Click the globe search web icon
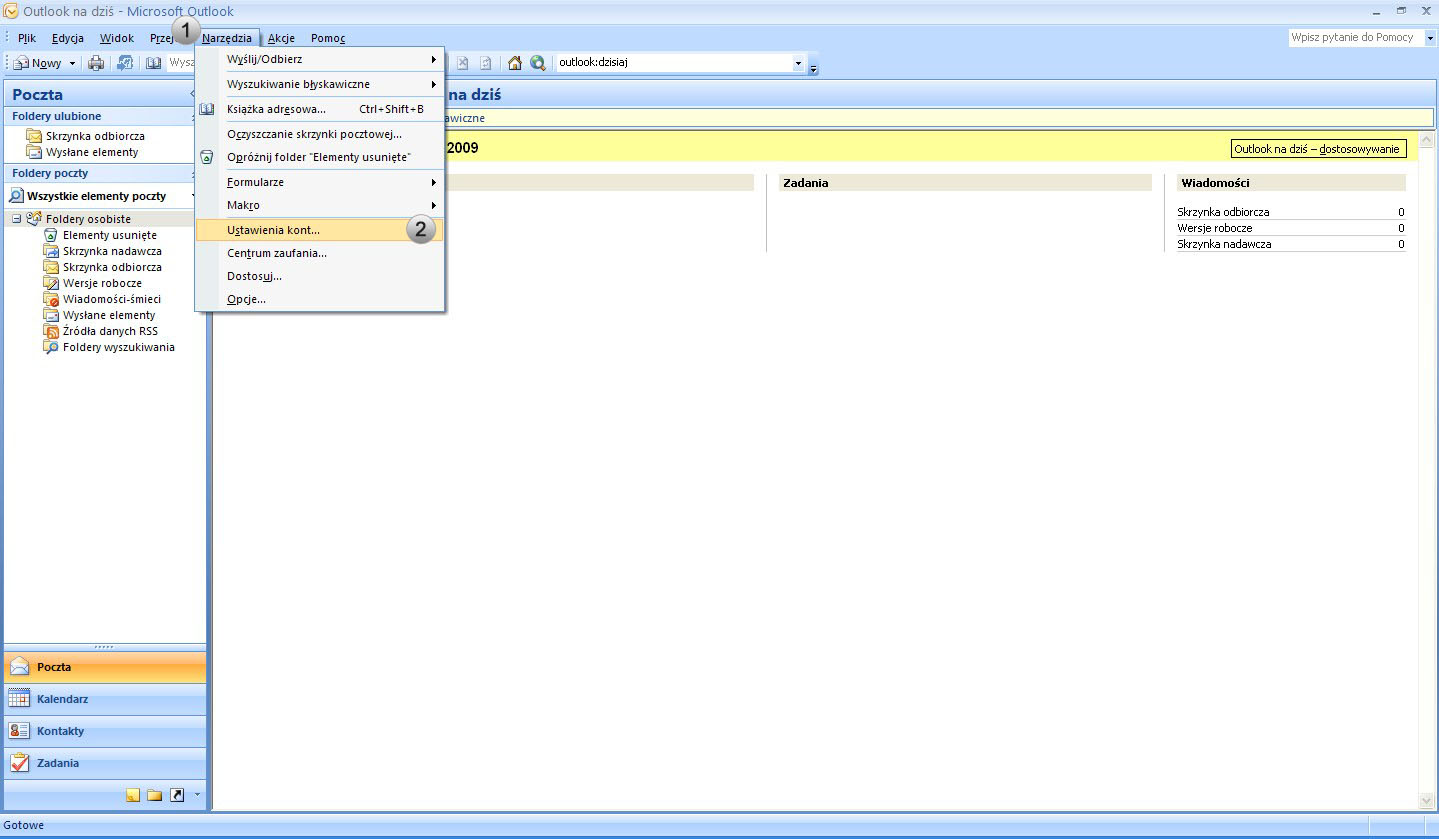 (538, 63)
